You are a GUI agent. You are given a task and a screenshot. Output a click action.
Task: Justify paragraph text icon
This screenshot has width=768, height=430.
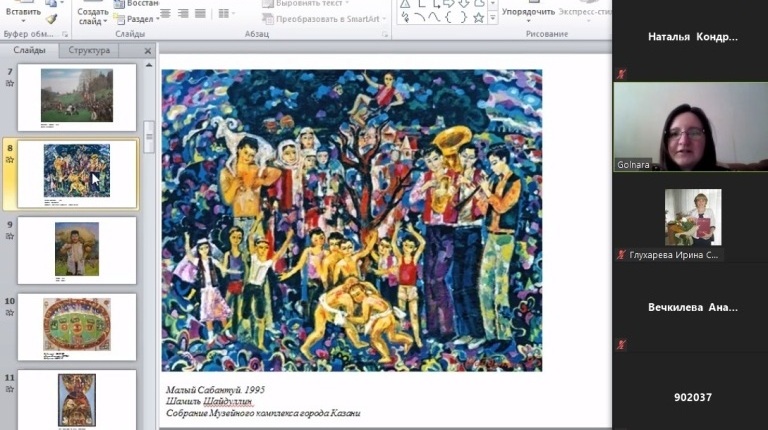click(200, 14)
